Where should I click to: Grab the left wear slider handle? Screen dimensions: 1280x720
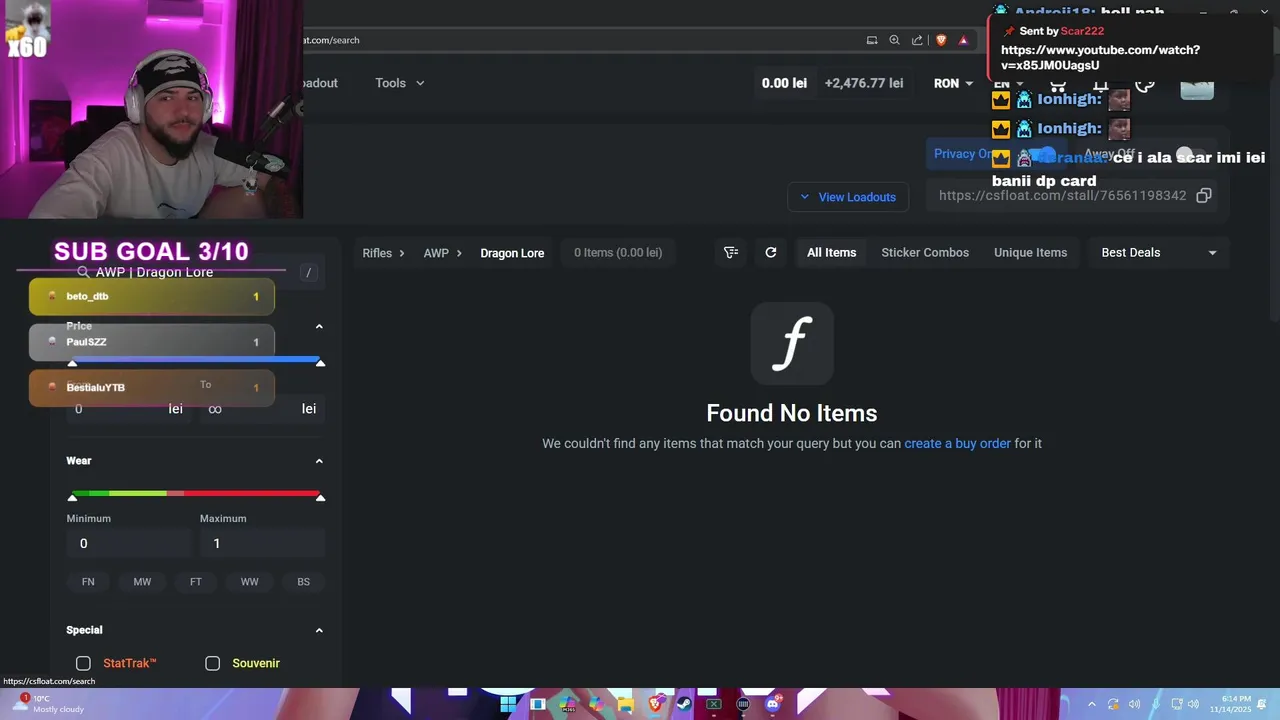pos(72,497)
